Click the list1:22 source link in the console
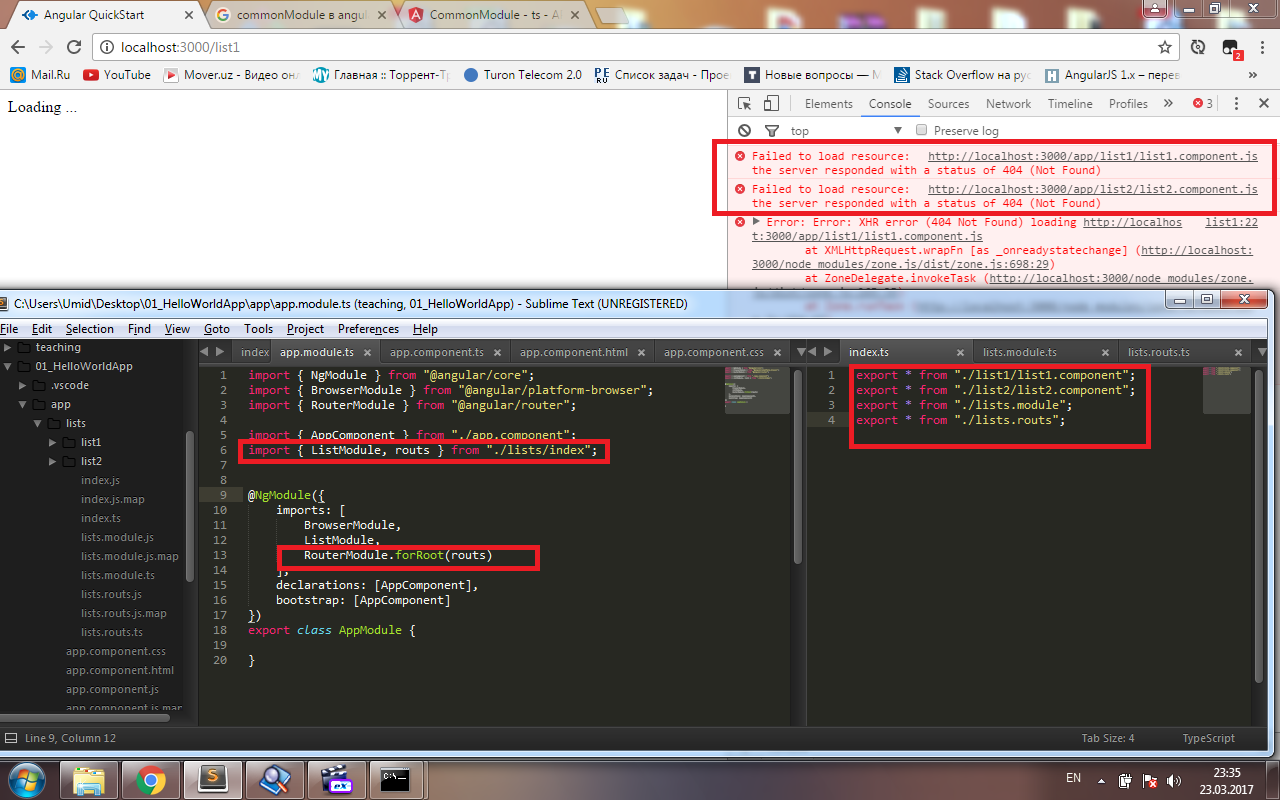 click(1230, 222)
